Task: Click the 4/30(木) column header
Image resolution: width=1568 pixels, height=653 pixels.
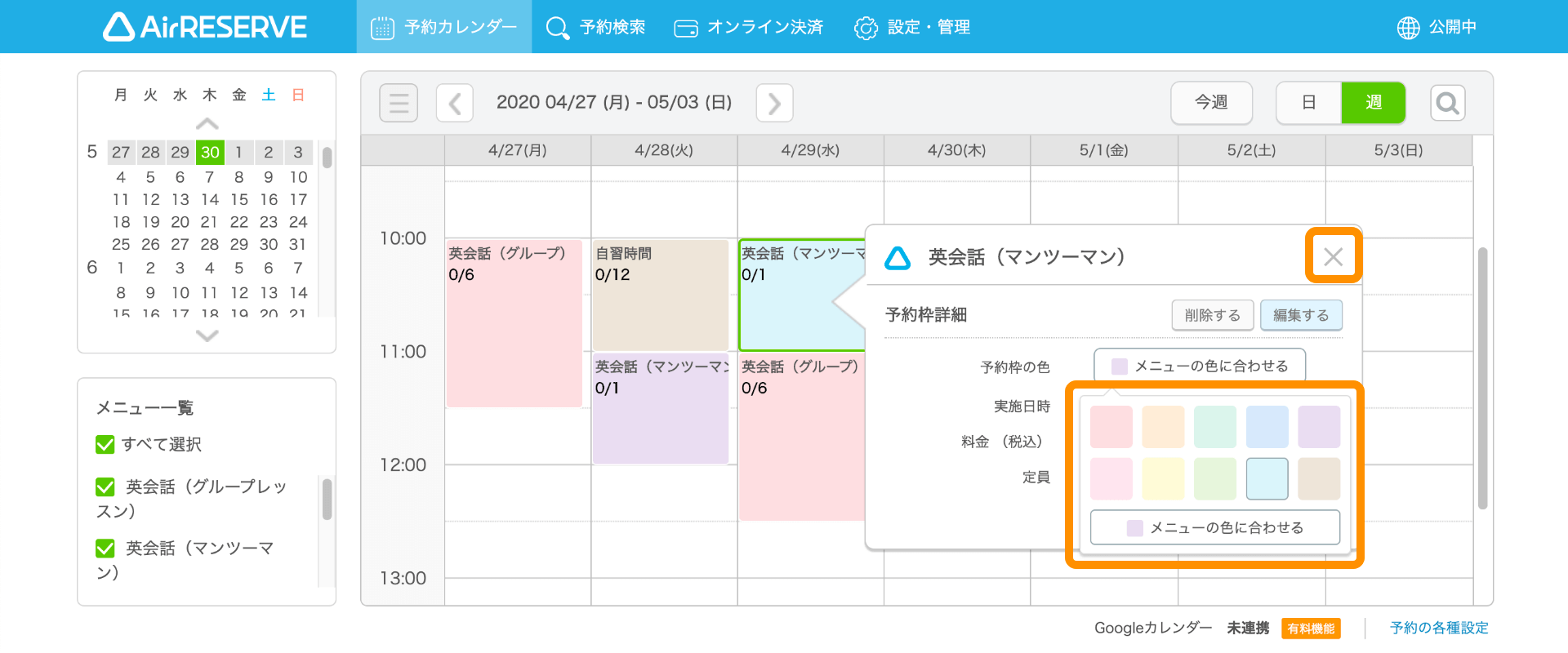Action: point(957,150)
